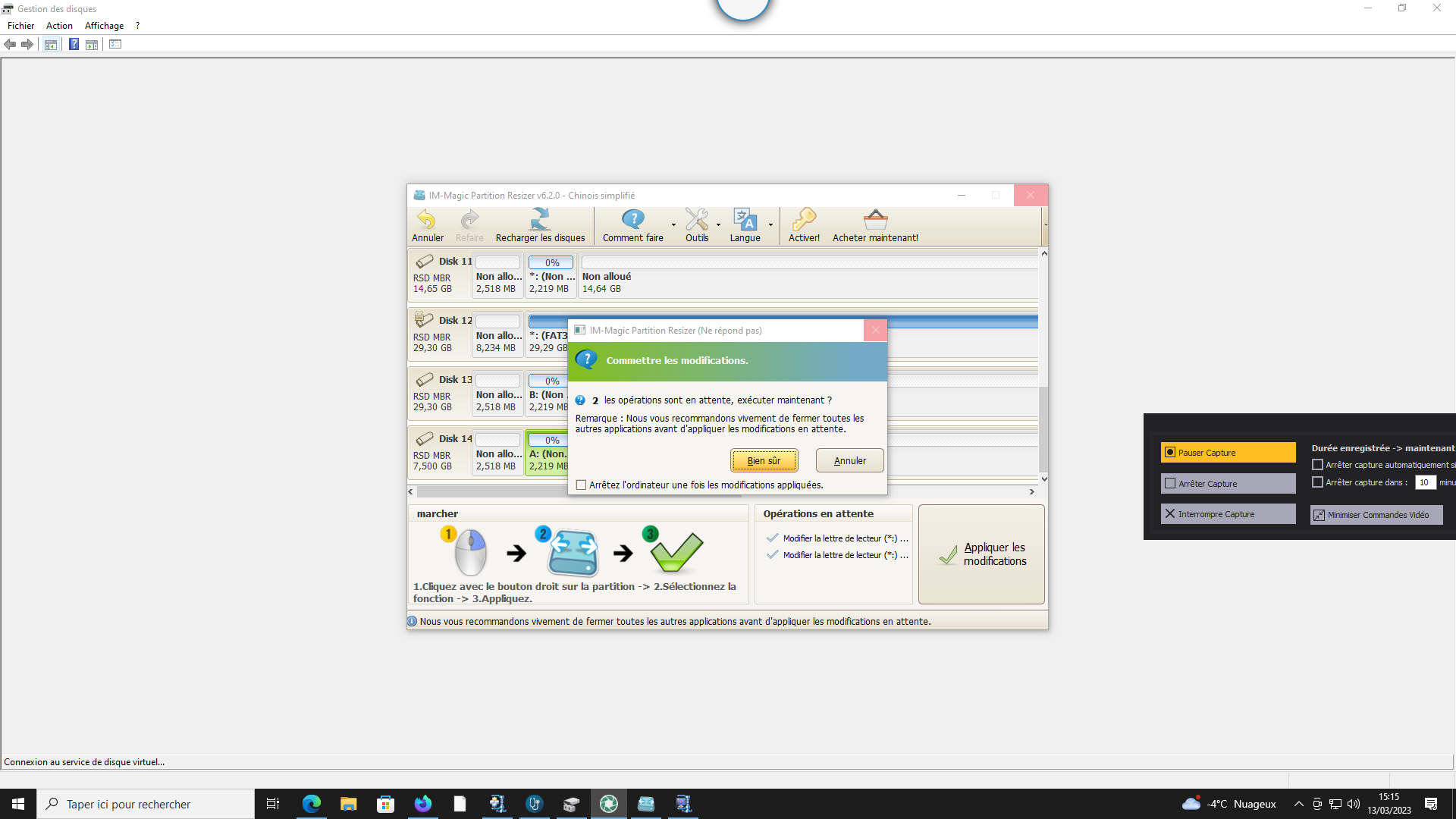Click the capture minutes input field
The height and width of the screenshot is (819, 1456).
coord(1425,482)
